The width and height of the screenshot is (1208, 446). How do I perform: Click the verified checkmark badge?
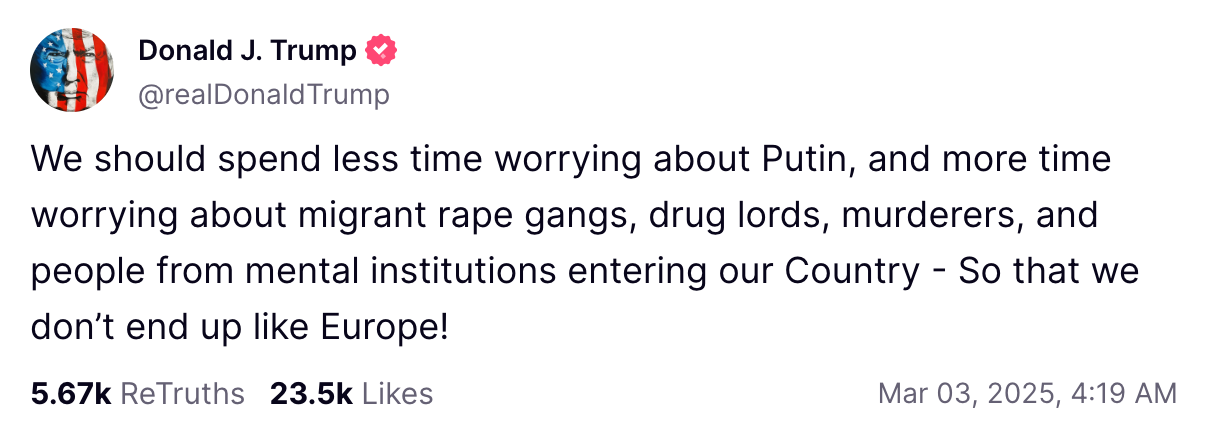point(384,50)
